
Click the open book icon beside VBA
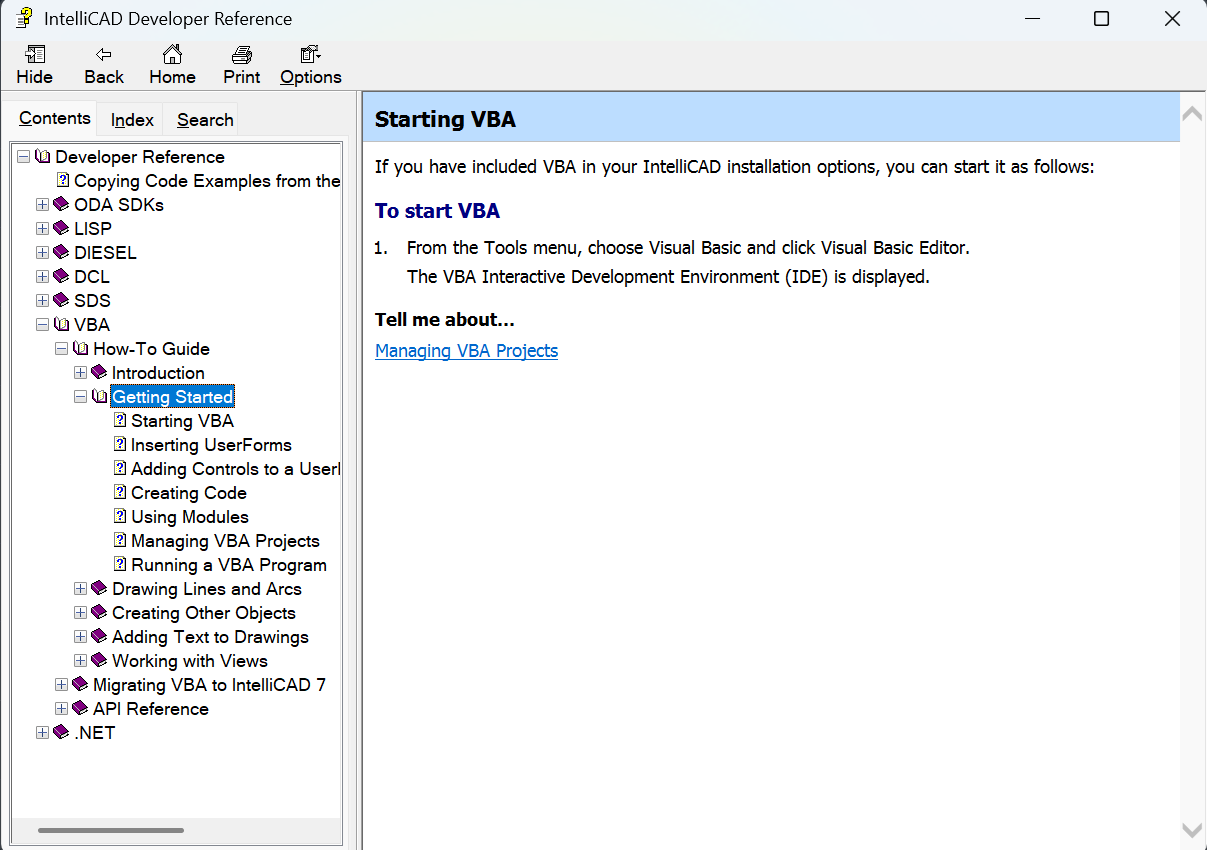click(x=61, y=324)
